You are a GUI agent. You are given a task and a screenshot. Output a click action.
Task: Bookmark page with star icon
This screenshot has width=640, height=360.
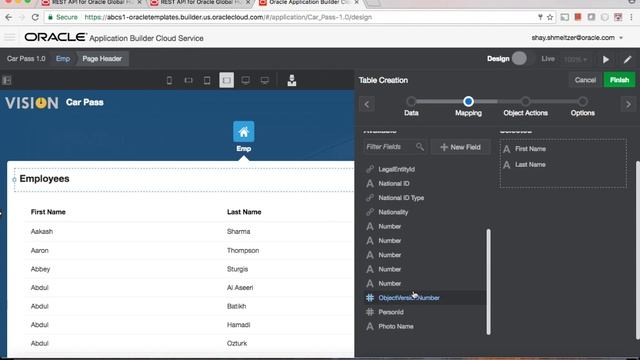tap(550, 17)
